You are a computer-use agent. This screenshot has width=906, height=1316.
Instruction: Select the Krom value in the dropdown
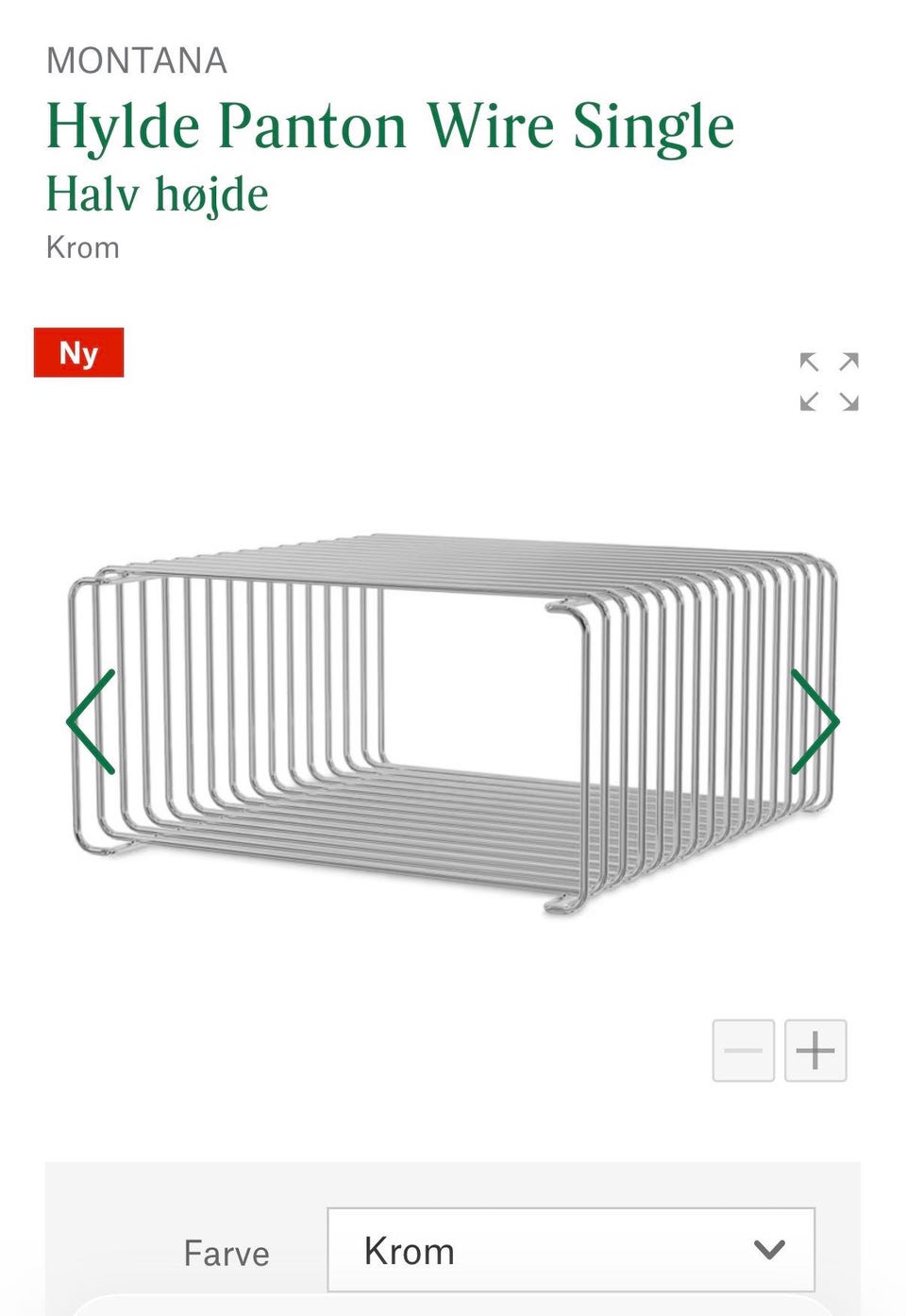pyautogui.click(x=410, y=1251)
